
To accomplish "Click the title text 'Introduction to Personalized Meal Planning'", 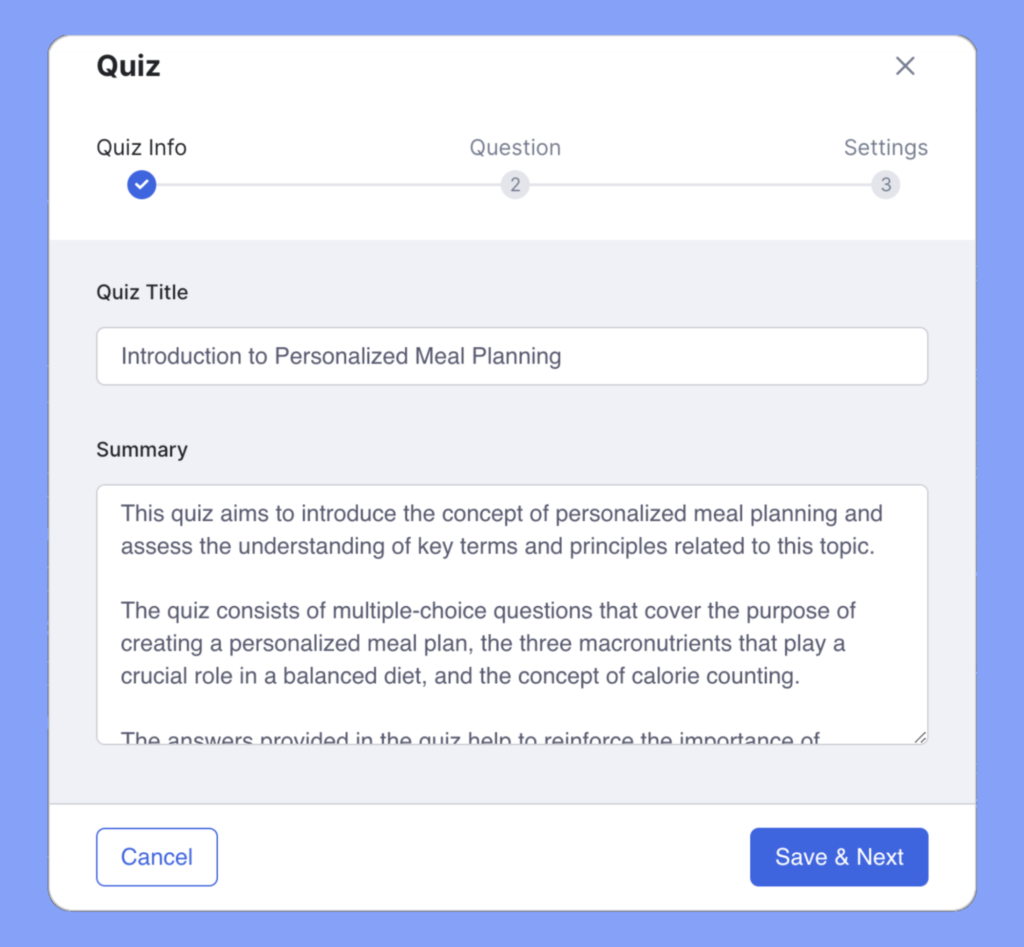I will (x=340, y=356).
